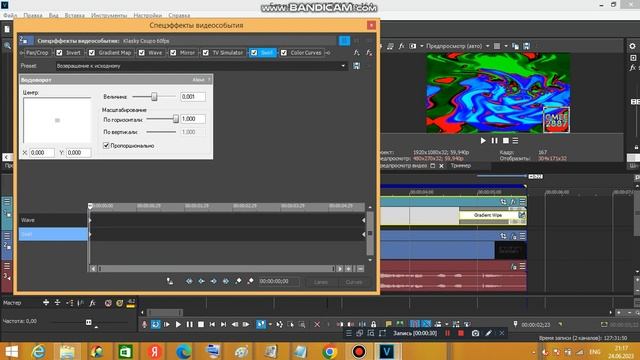Open the Правка menu
Viewport: 640px width, 360px height.
[33, 16]
